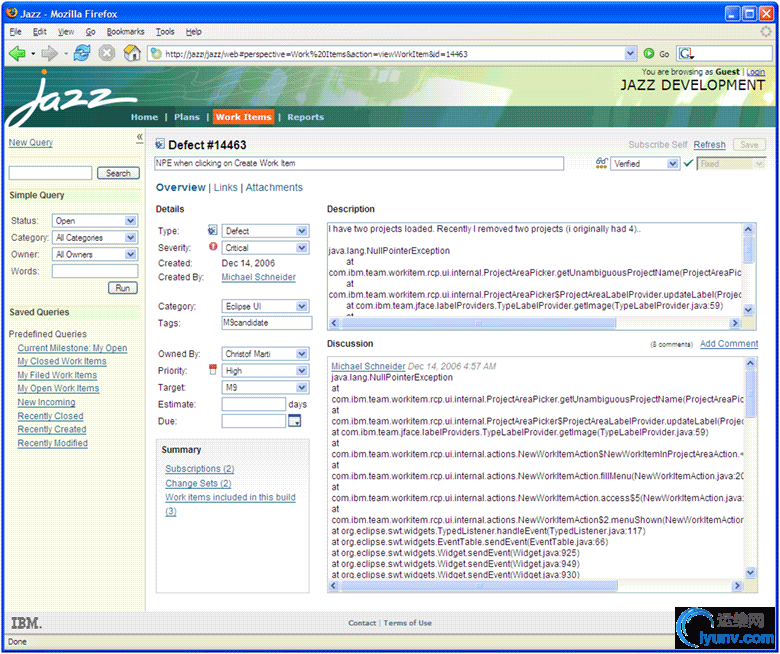
Task: Open the Status dropdown showing Open
Action: click(130, 221)
